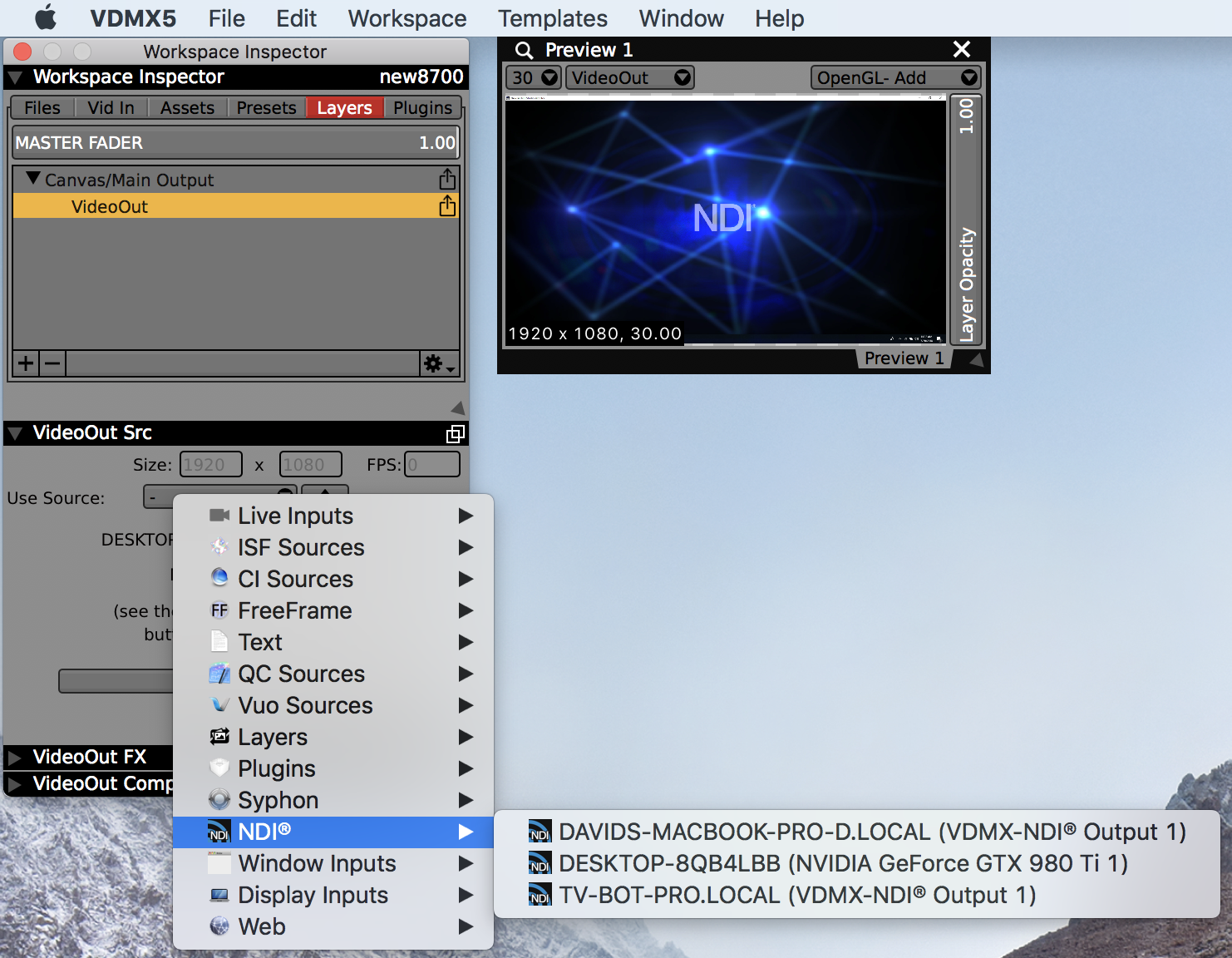Open the QC Sources submenu
Viewport: 1232px width, 958px height.
click(x=333, y=674)
